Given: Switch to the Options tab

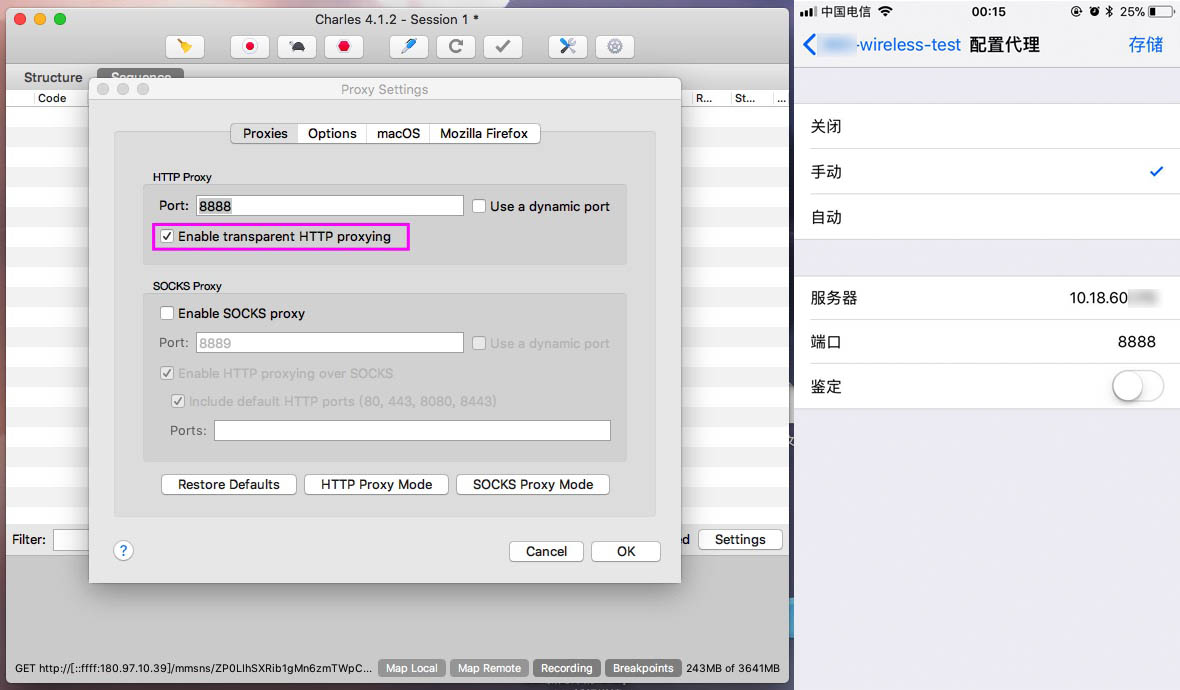Looking at the screenshot, I should coord(332,133).
